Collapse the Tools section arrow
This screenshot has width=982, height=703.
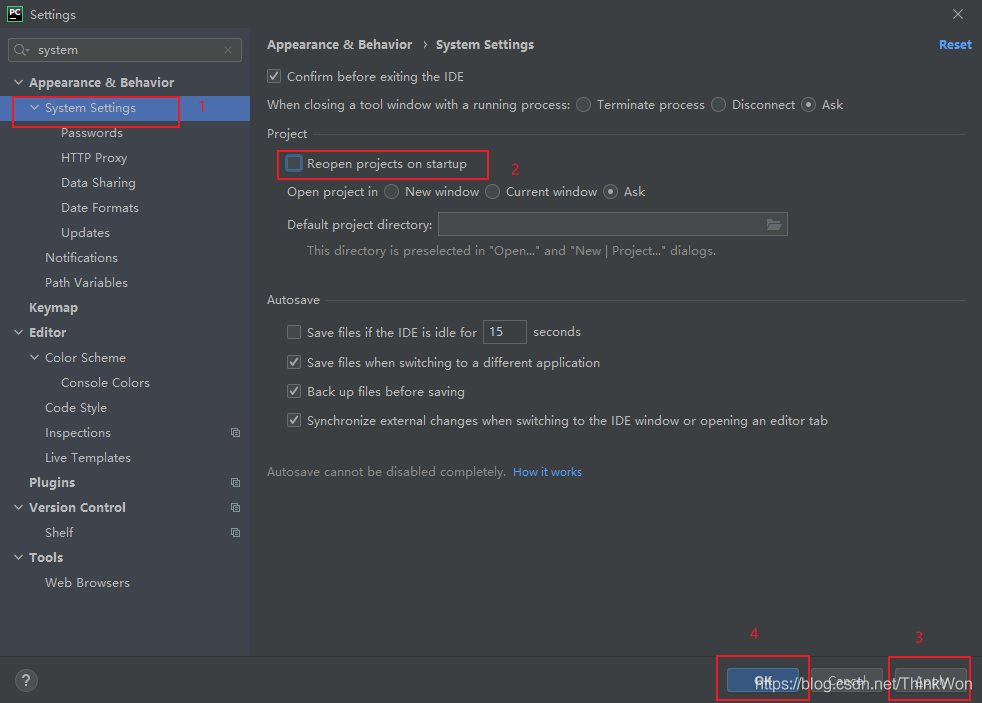(18, 558)
